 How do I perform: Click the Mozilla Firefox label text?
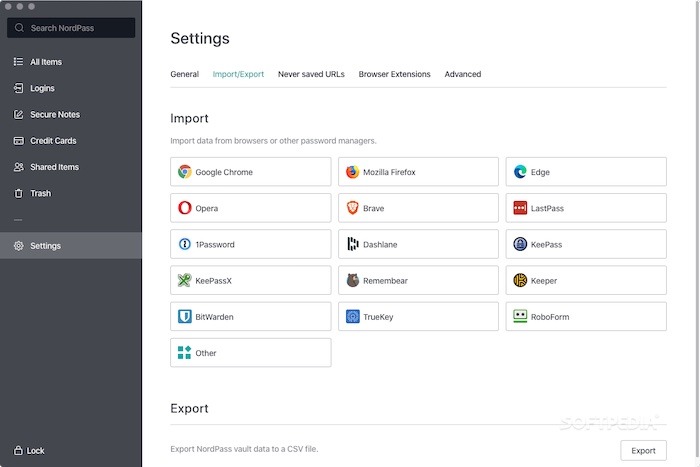click(389, 172)
